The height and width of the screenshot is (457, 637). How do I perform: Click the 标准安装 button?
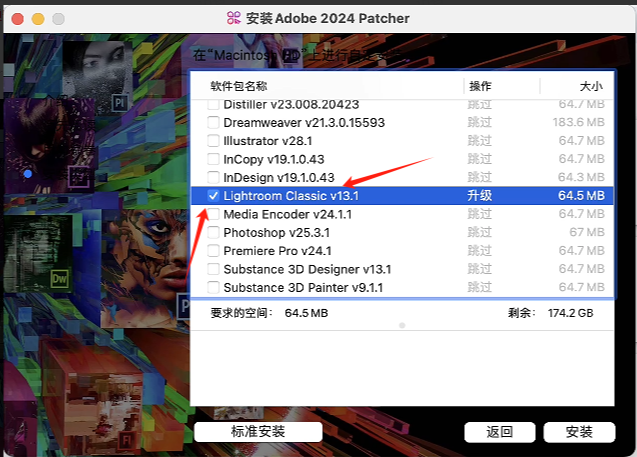coord(258,431)
